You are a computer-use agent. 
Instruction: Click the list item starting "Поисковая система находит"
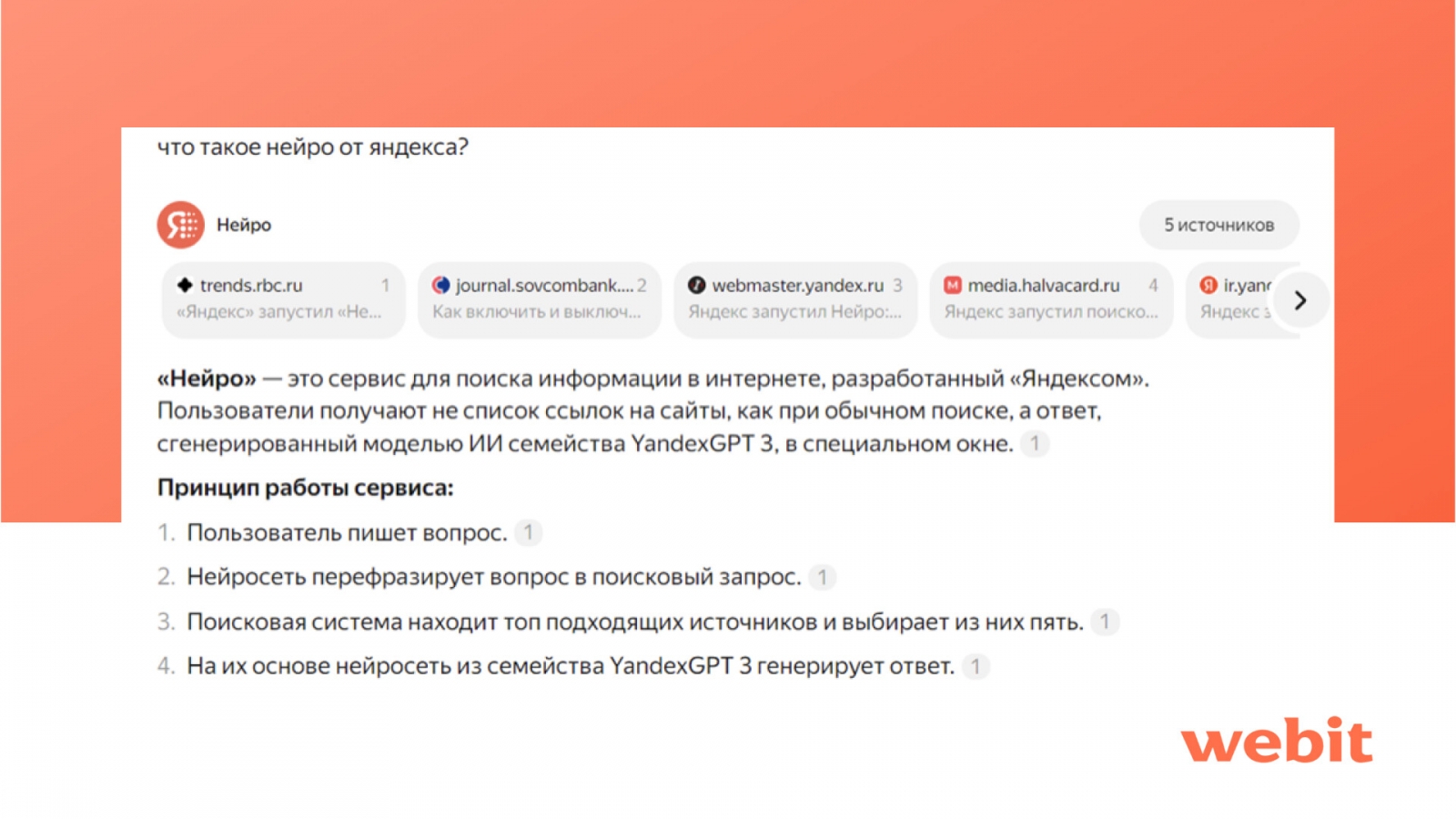[635, 622]
